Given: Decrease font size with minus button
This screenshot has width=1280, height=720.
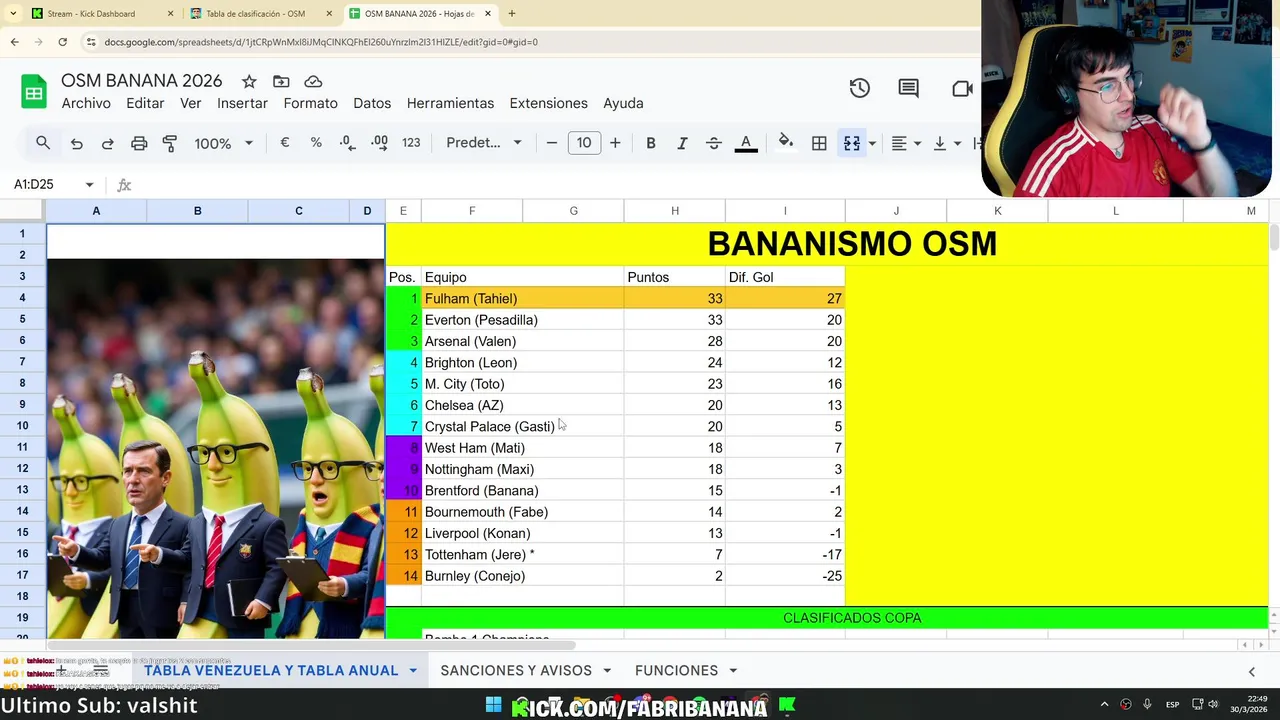Looking at the screenshot, I should tap(551, 143).
